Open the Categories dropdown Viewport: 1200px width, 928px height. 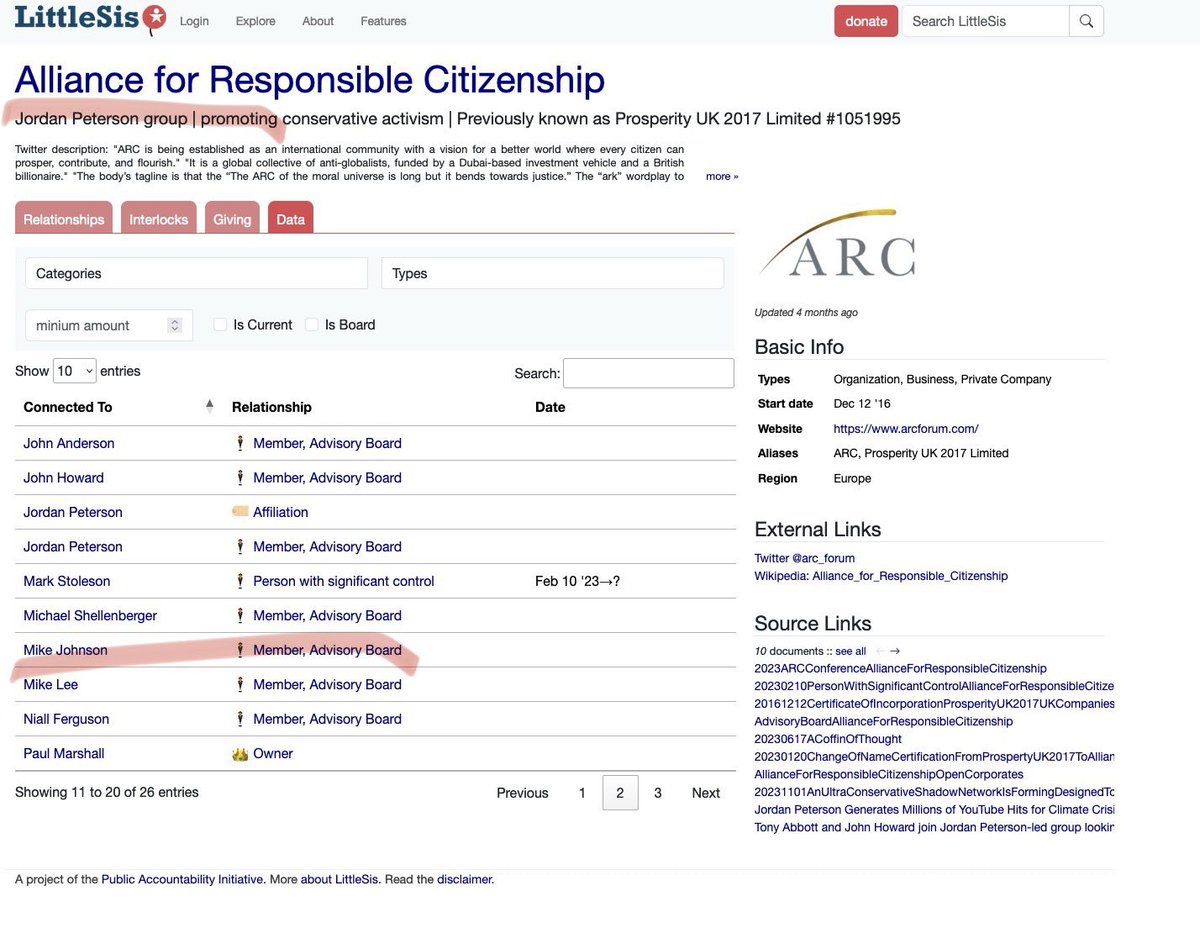tap(196, 273)
